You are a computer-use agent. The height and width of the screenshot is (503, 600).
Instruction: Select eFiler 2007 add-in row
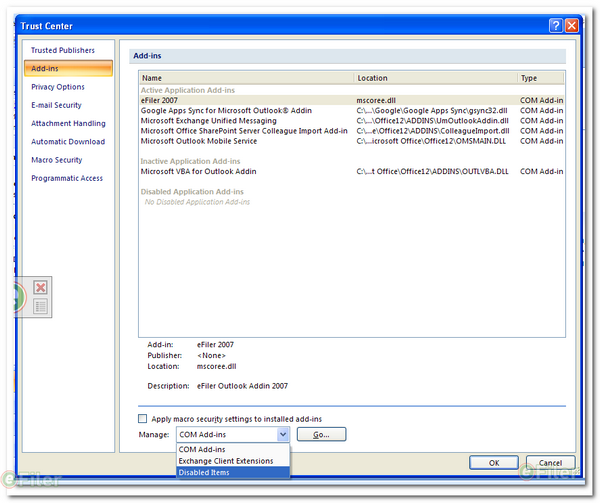point(352,100)
